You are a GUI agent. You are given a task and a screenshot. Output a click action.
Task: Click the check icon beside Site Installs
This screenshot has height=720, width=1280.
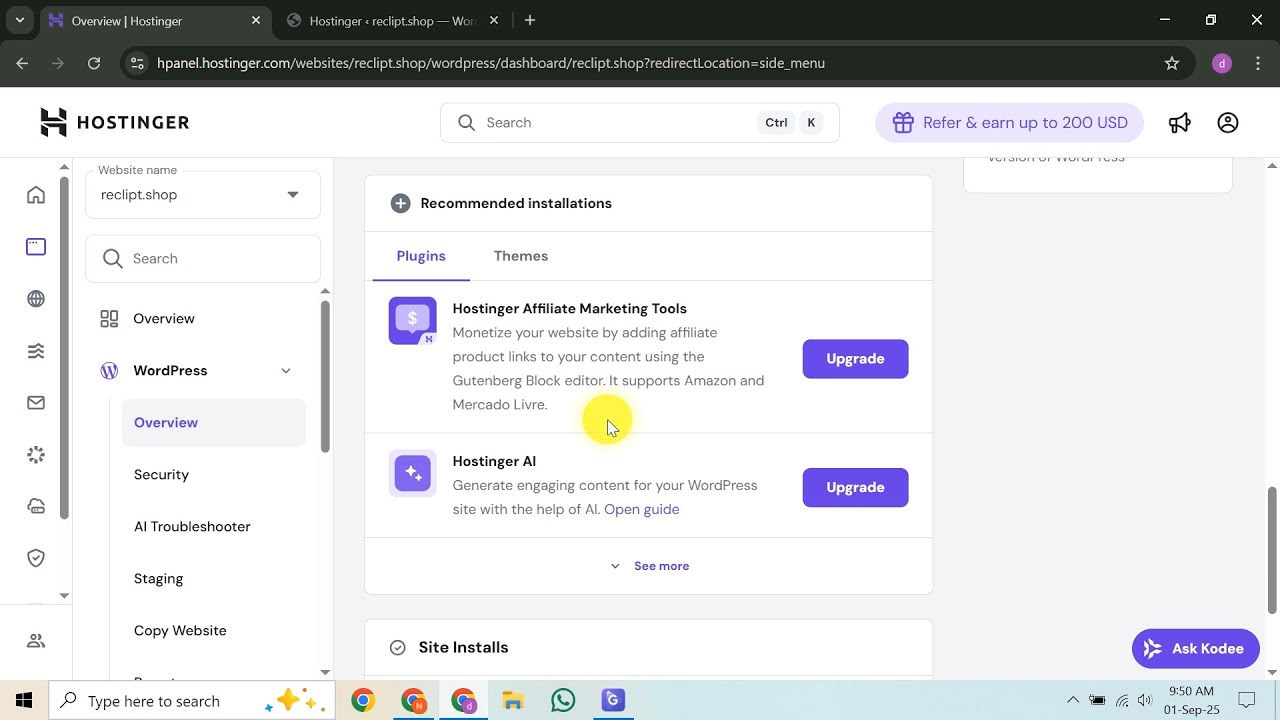(x=397, y=648)
